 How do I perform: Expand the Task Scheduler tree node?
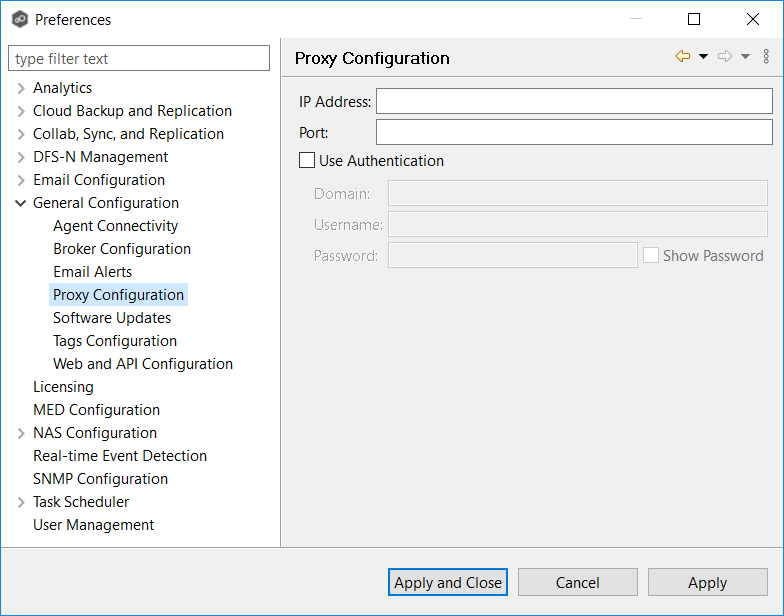(21, 502)
